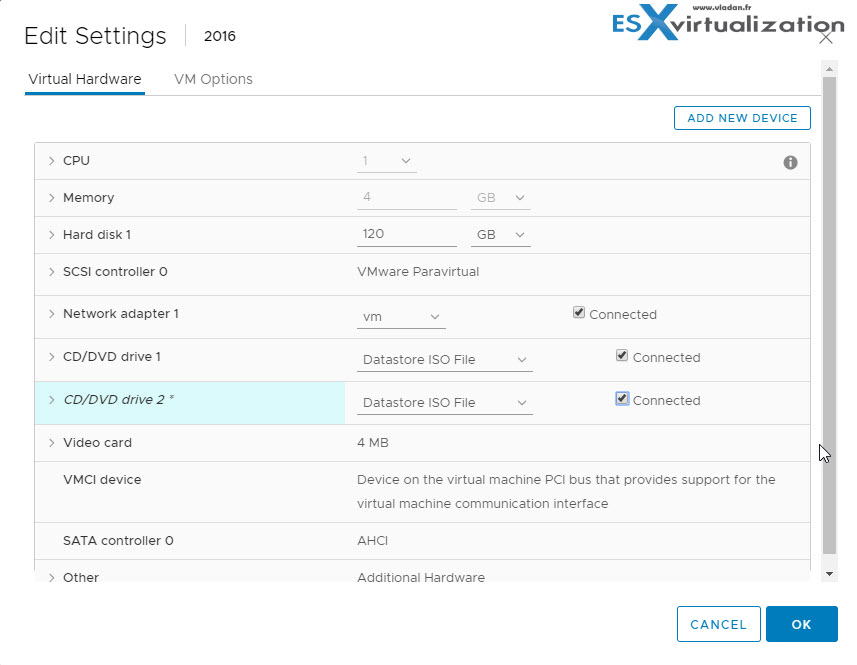Expand the Memory settings row

tap(51, 198)
